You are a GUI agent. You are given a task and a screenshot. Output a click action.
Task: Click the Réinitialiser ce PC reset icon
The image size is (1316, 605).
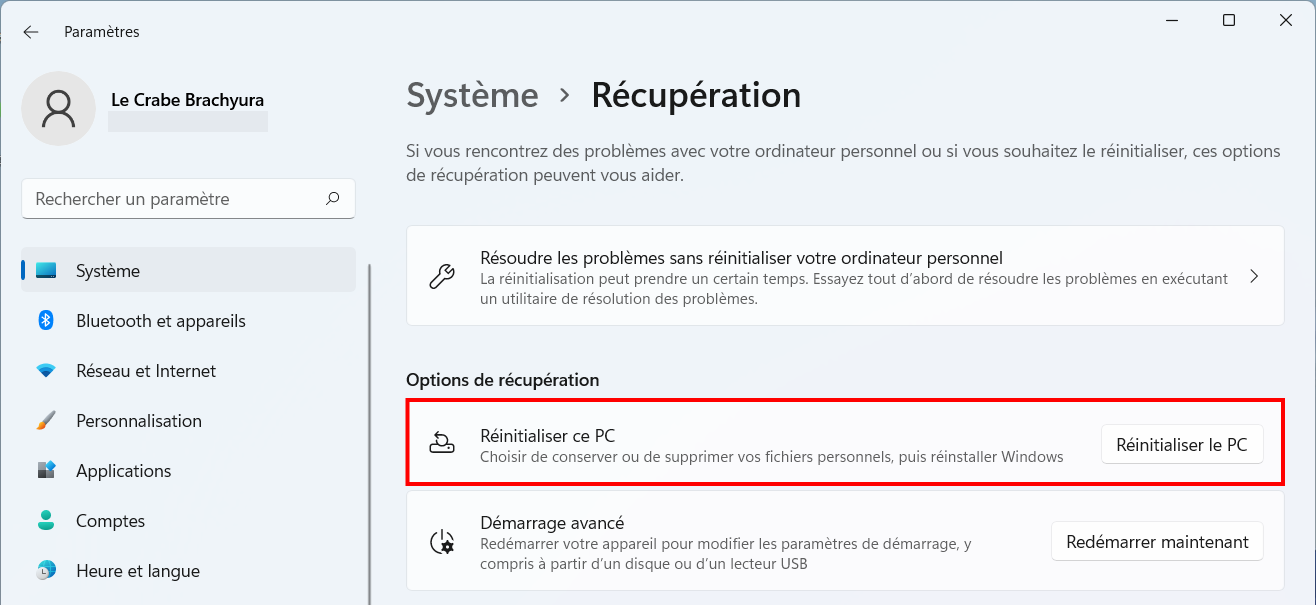pos(442,444)
